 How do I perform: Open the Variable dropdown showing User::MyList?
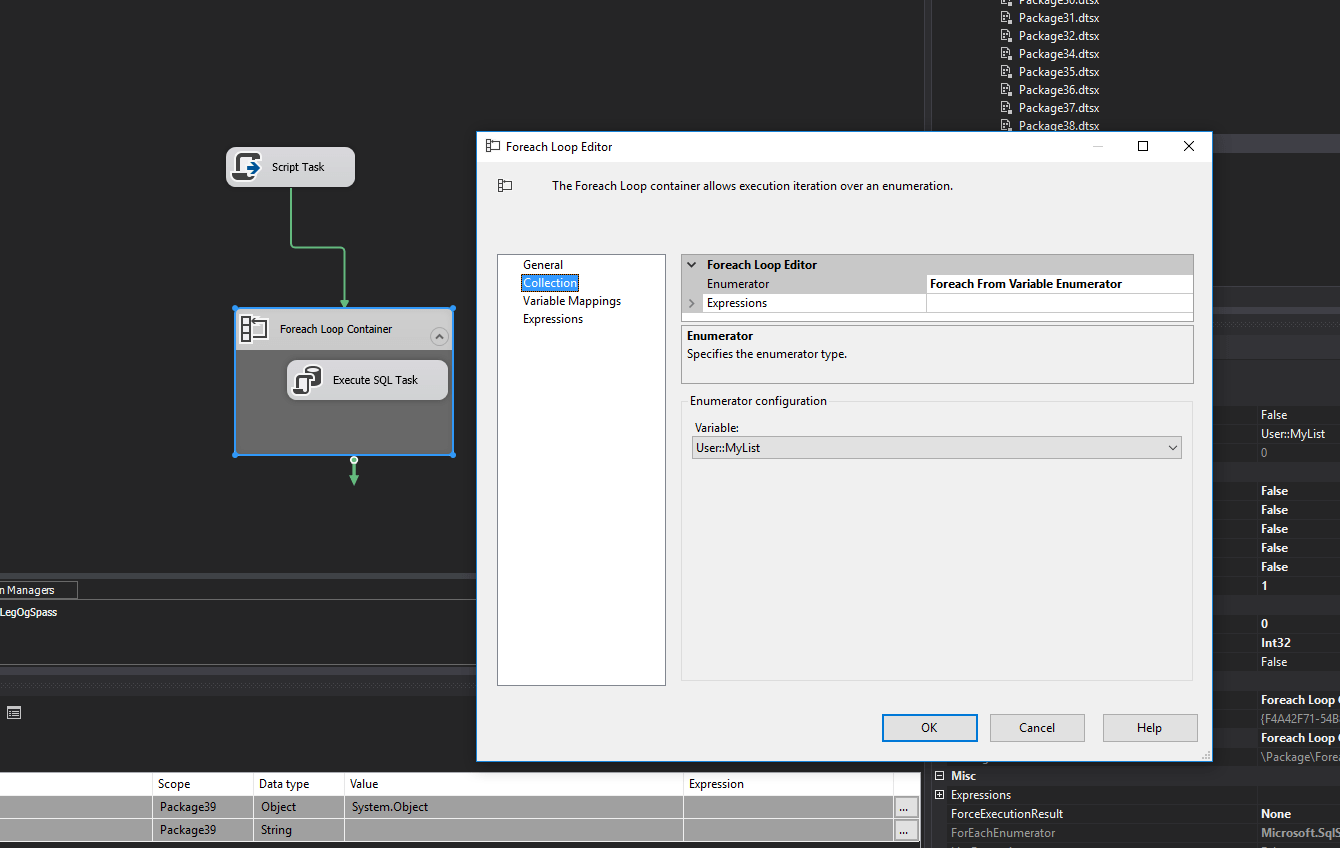click(x=936, y=448)
